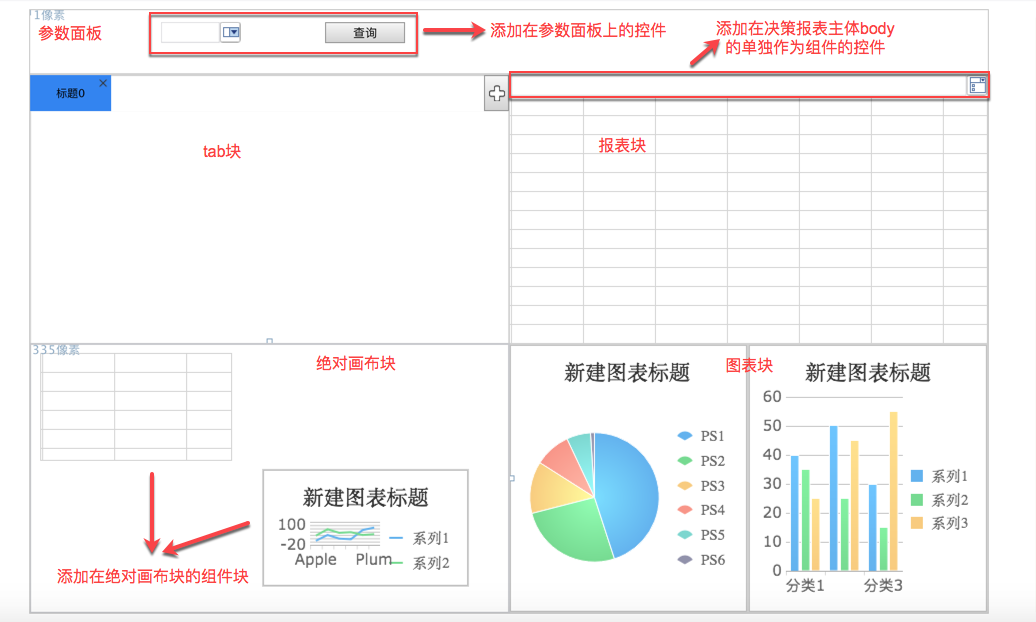1036x622 pixels.
Task: Click the small table in absolute canvas block
Action: (136, 407)
